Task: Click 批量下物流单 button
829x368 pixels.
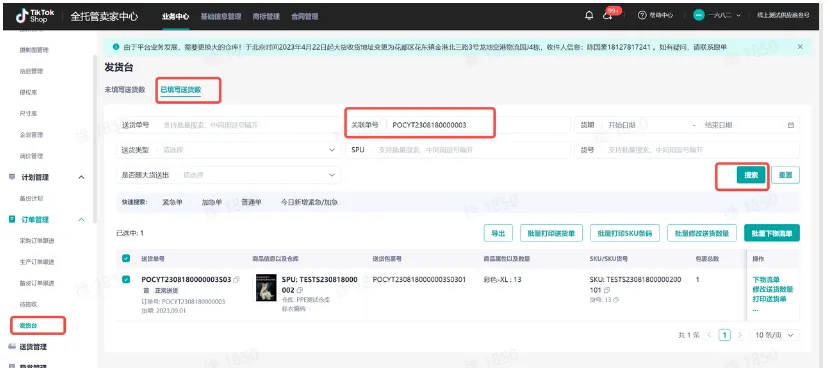Action: [x=772, y=233]
